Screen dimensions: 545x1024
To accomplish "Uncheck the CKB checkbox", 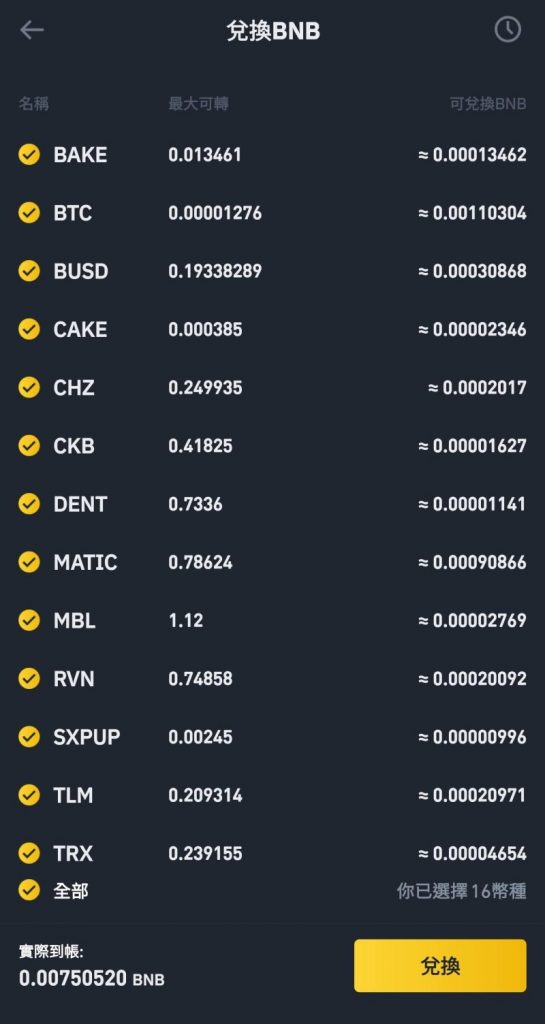I will click(x=29, y=445).
